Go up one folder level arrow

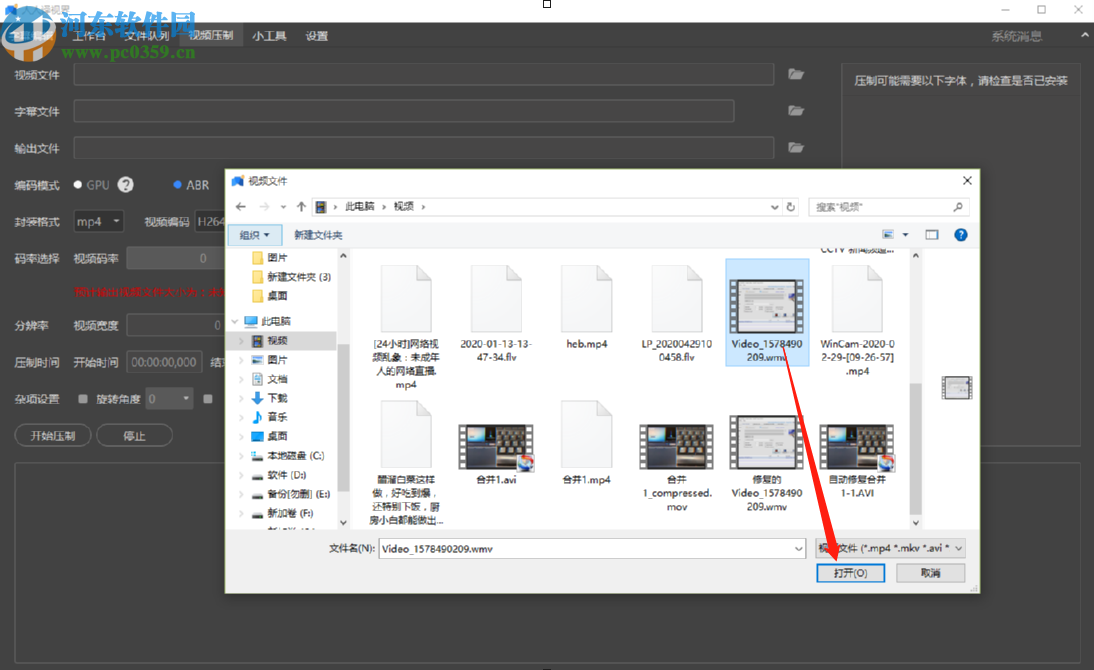click(301, 207)
